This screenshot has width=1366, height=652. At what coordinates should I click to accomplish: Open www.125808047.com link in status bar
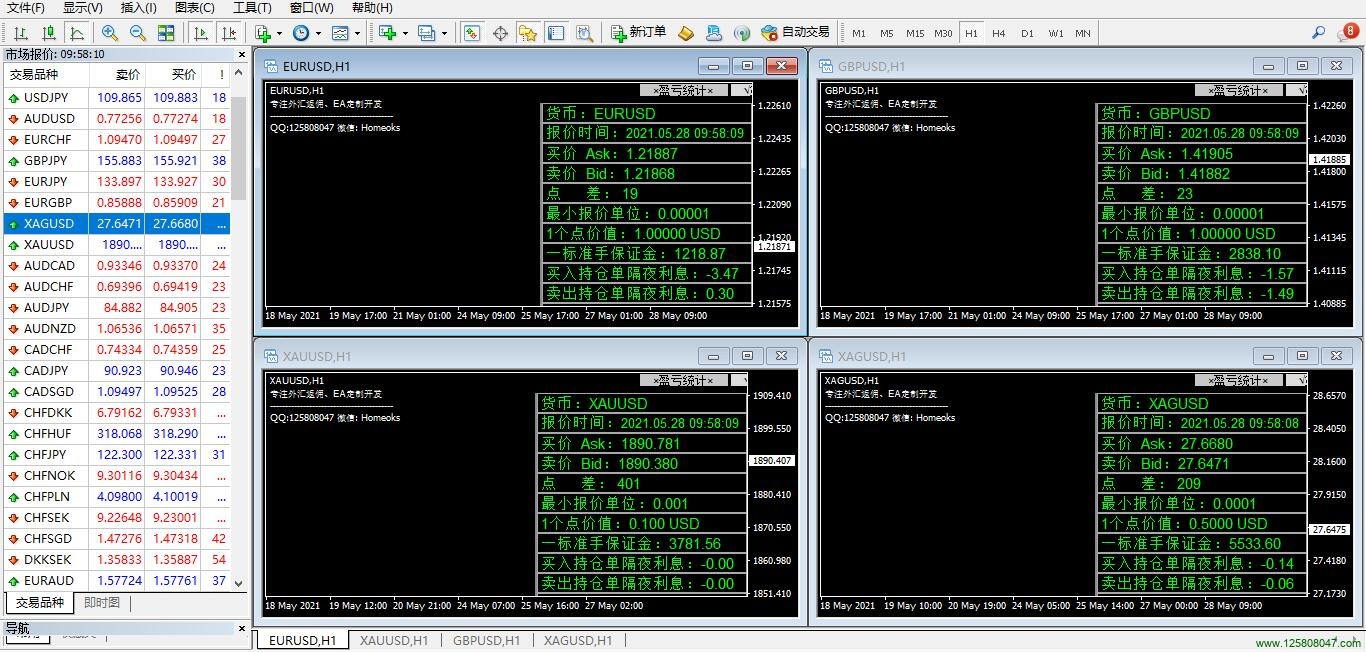pos(1309,643)
